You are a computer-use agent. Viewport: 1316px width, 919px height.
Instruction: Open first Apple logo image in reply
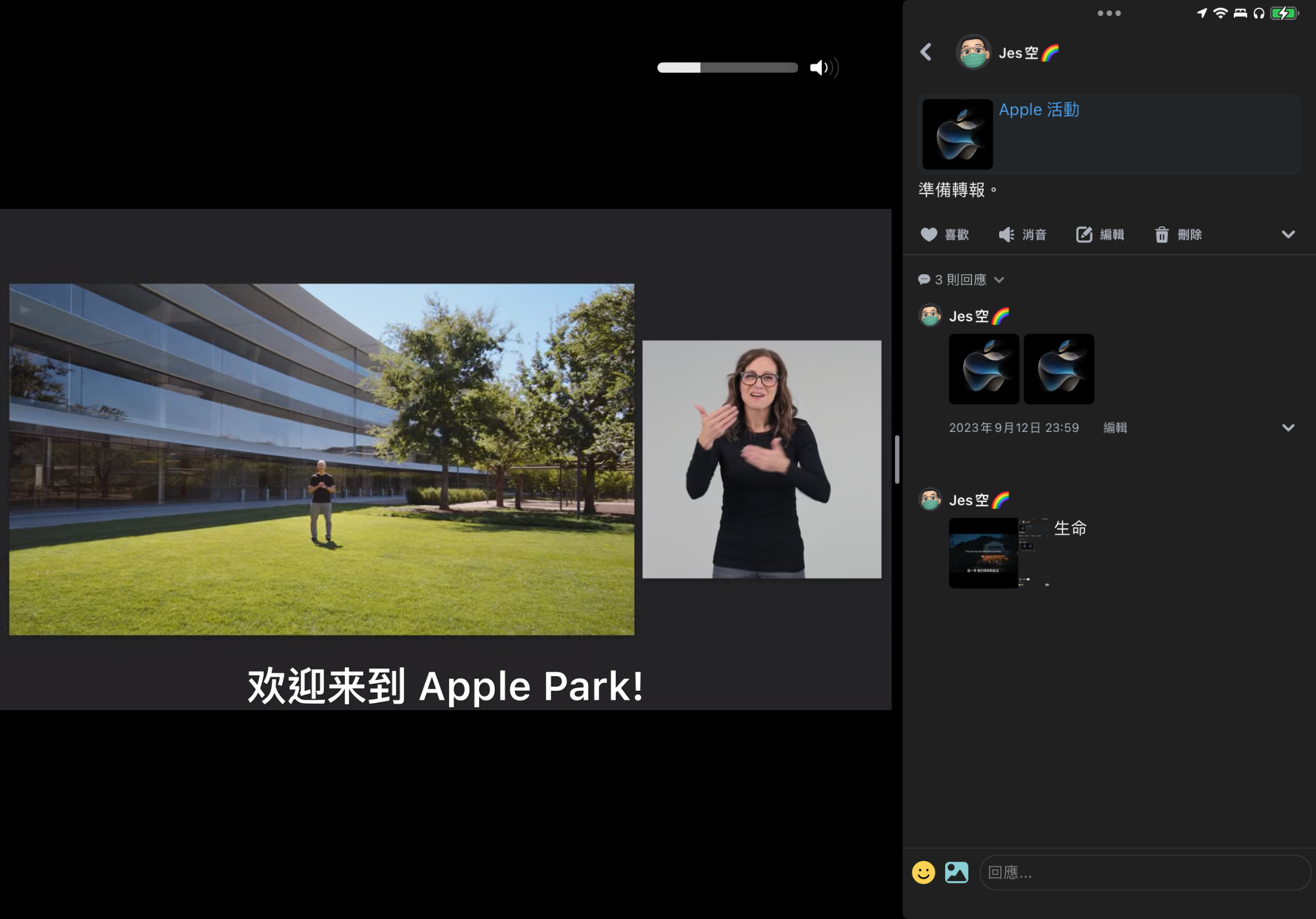[x=984, y=369]
